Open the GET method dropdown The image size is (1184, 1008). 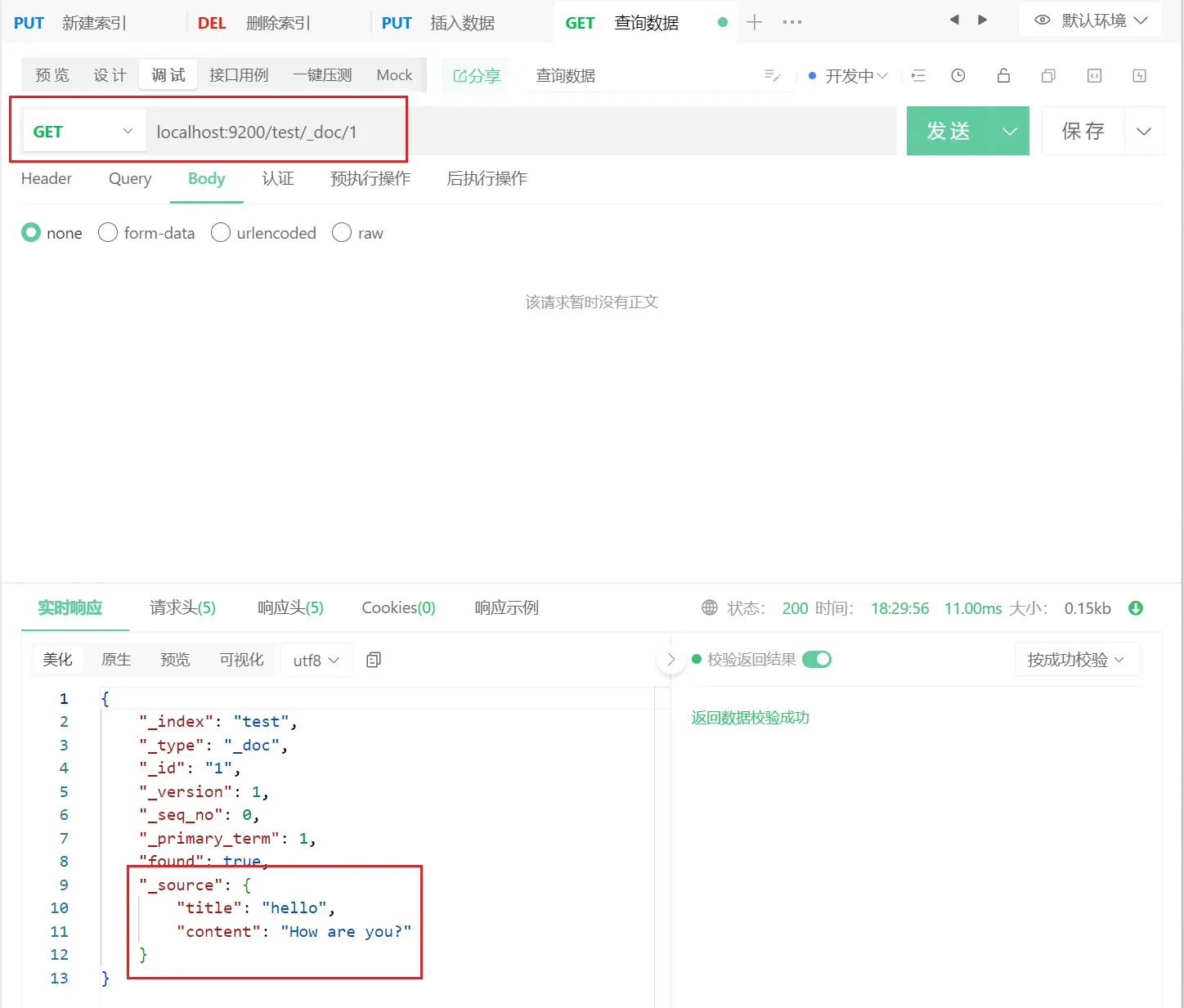point(83,132)
